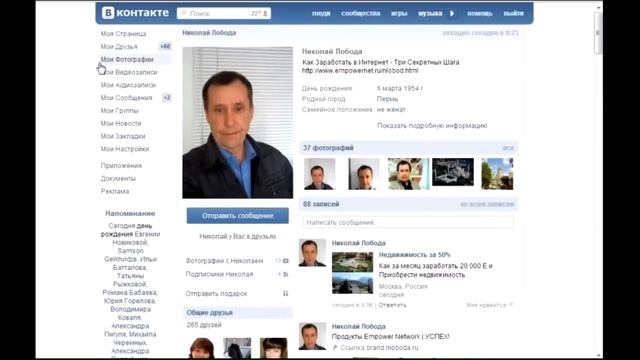Open Юрия Горелова birthday reminder name
Screen dimensions: 640x360
(x=130, y=301)
